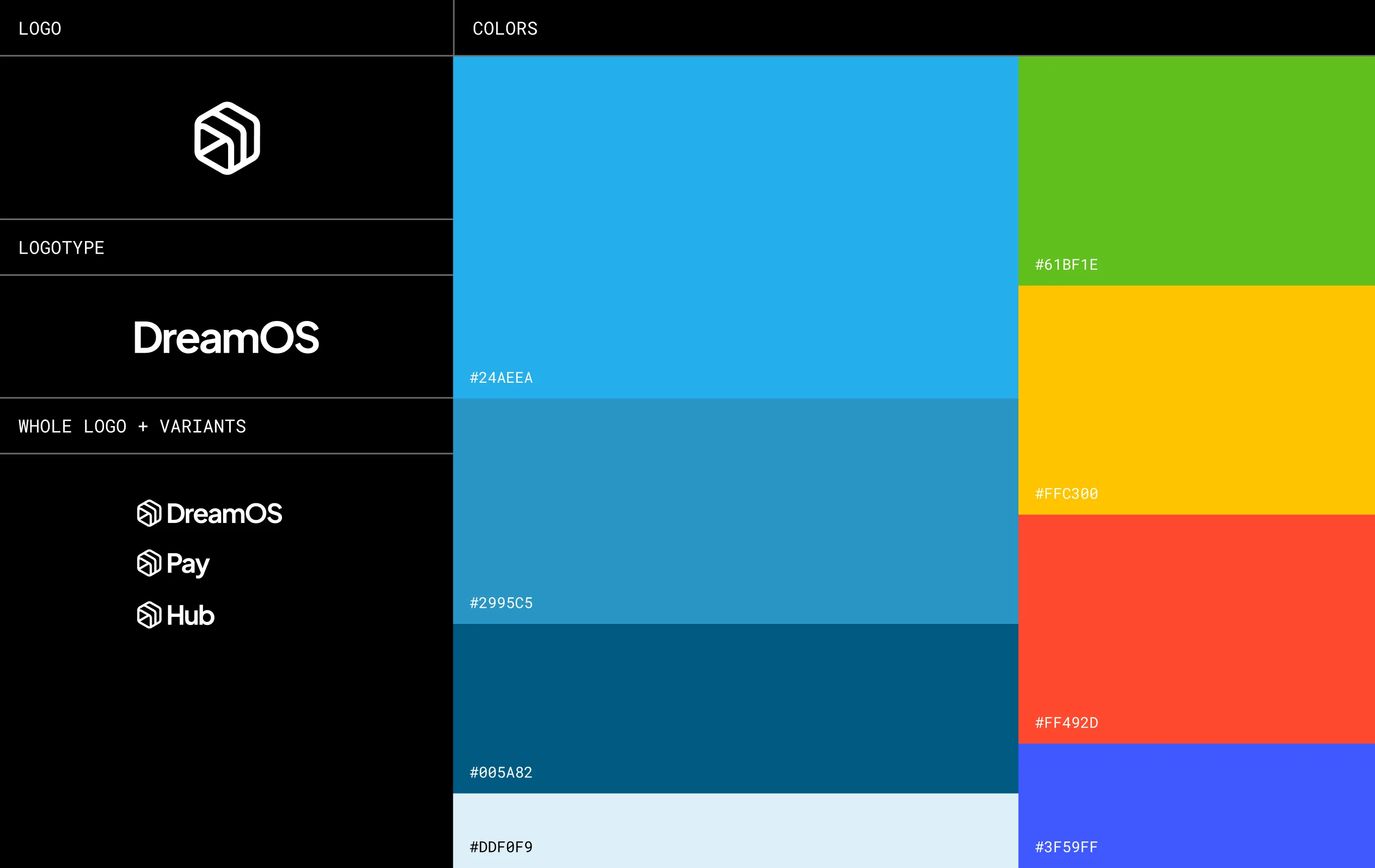Image resolution: width=1375 pixels, height=868 pixels.
Task: Click the Pay logo variant
Action: point(172,564)
